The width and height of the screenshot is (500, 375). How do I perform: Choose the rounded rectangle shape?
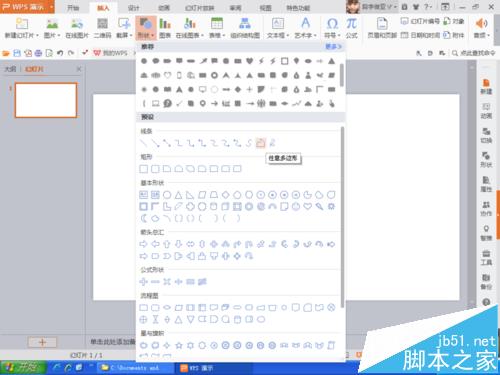[155, 169]
